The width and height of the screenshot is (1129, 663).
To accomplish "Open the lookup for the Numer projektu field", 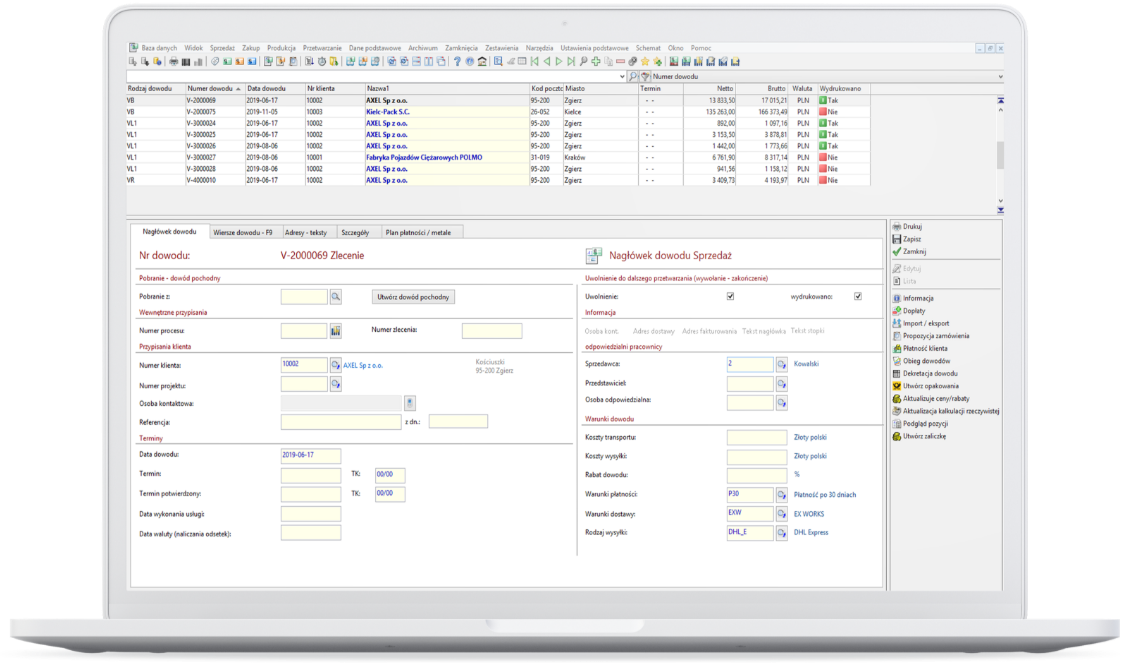I will click(x=336, y=384).
